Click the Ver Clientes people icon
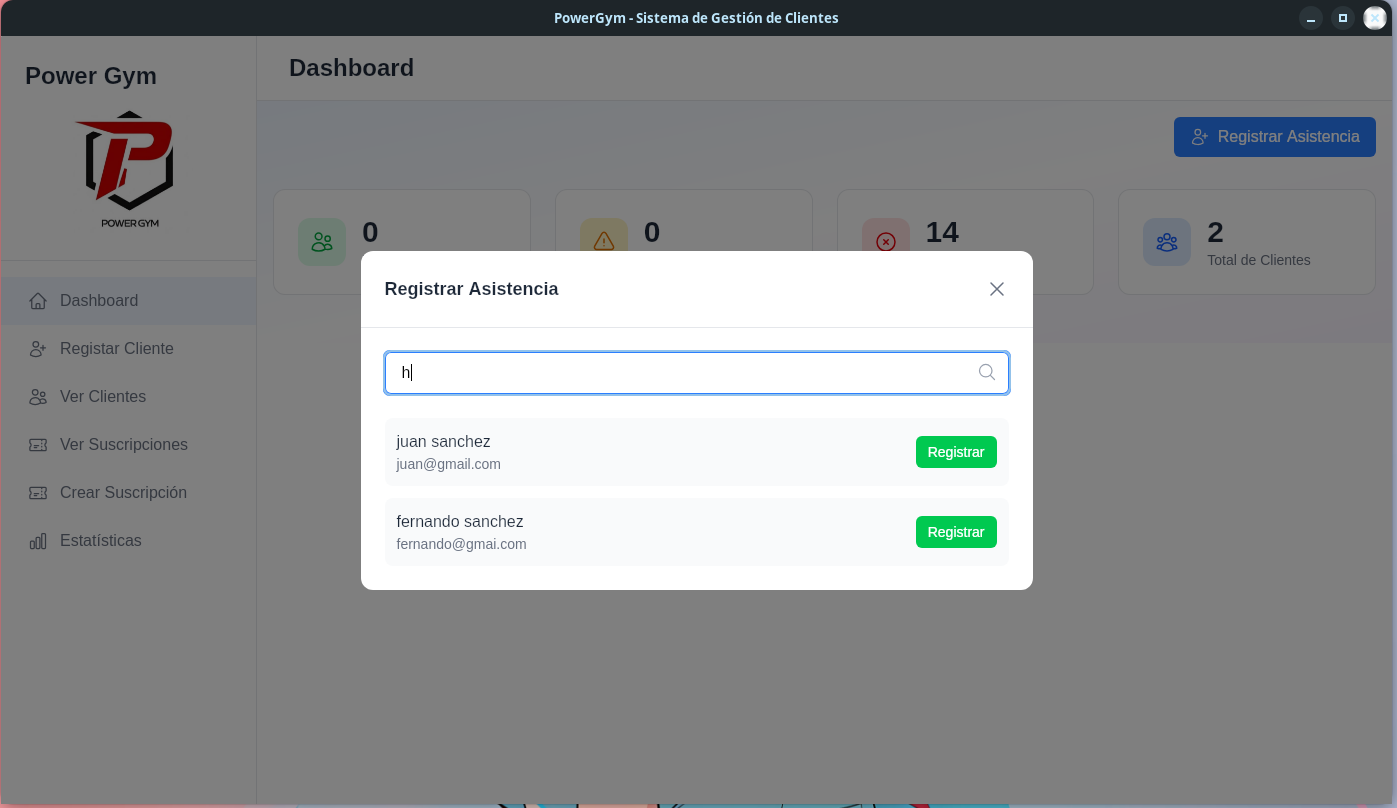1397x808 pixels. pyautogui.click(x=38, y=397)
